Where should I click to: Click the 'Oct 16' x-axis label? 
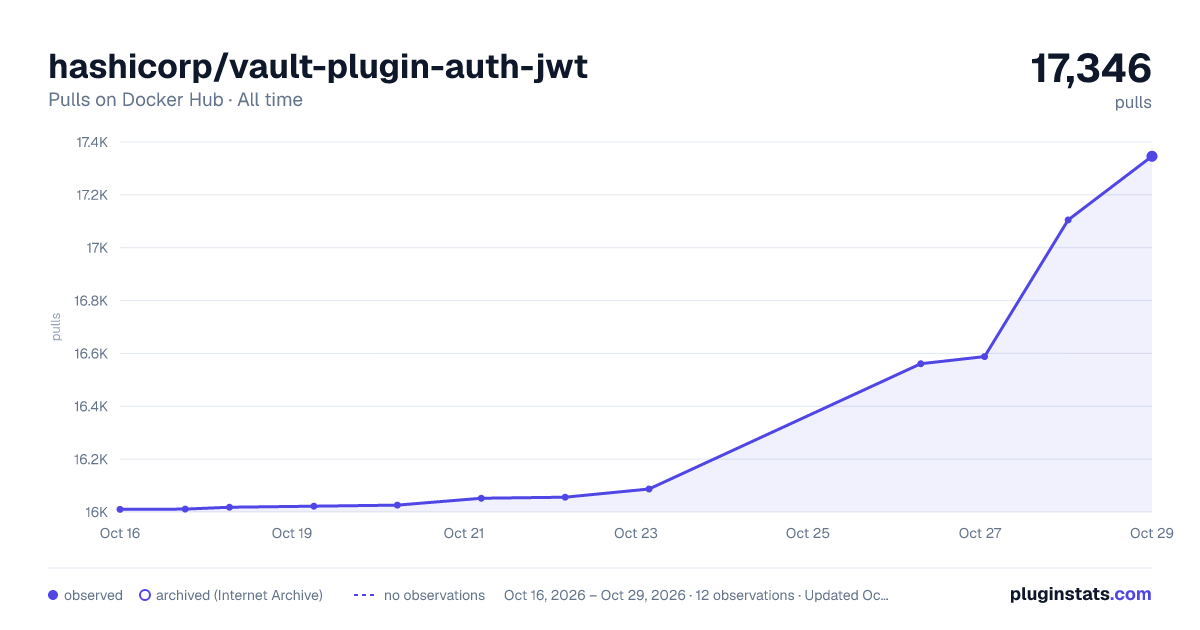coord(120,533)
